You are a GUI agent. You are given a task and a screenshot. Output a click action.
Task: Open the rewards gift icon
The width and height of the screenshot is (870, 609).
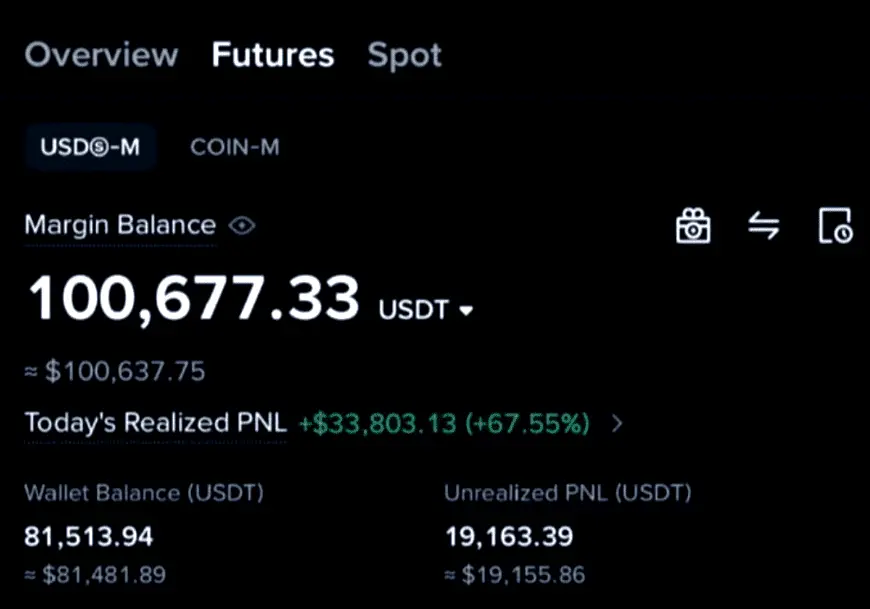tap(693, 226)
